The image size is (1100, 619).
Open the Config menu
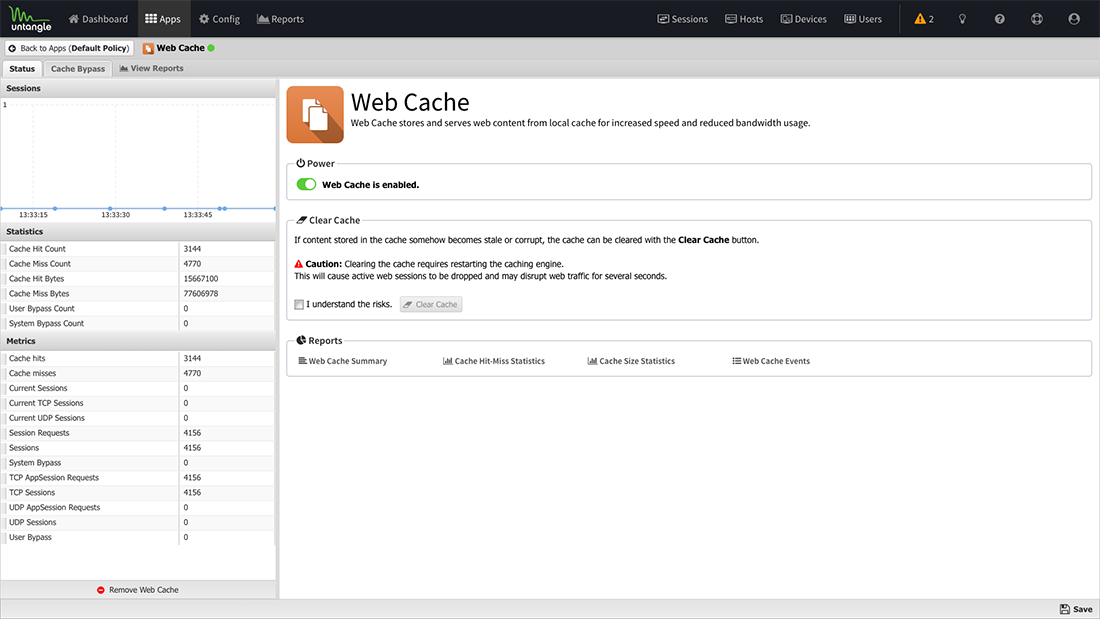[x=220, y=19]
